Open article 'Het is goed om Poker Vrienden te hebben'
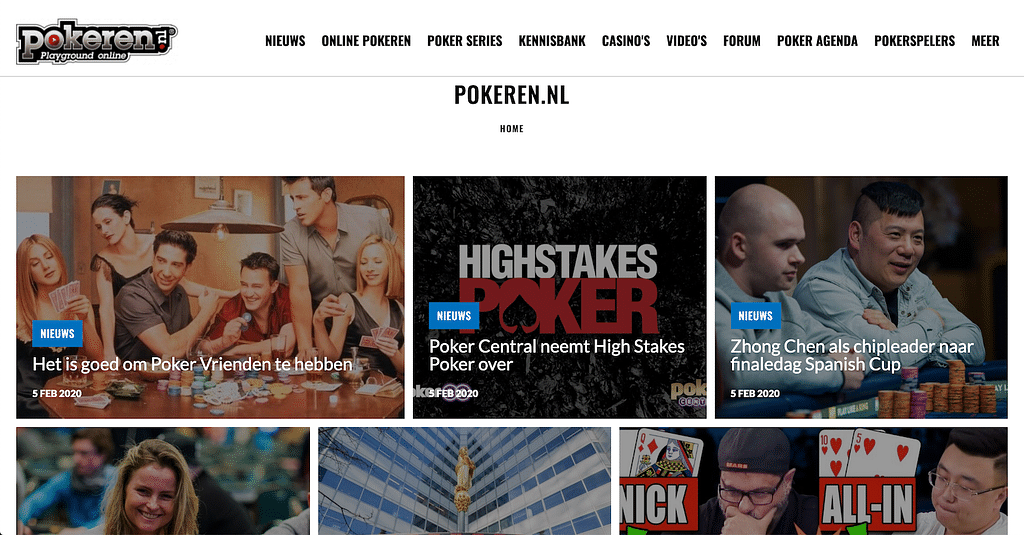Screen dimensions: 1024x535 pyautogui.click(x=193, y=364)
